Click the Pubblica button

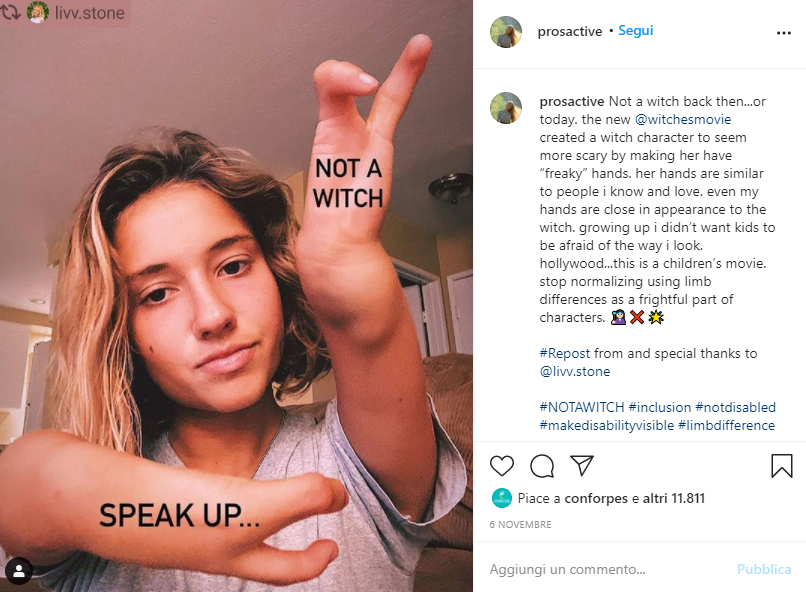tap(764, 569)
